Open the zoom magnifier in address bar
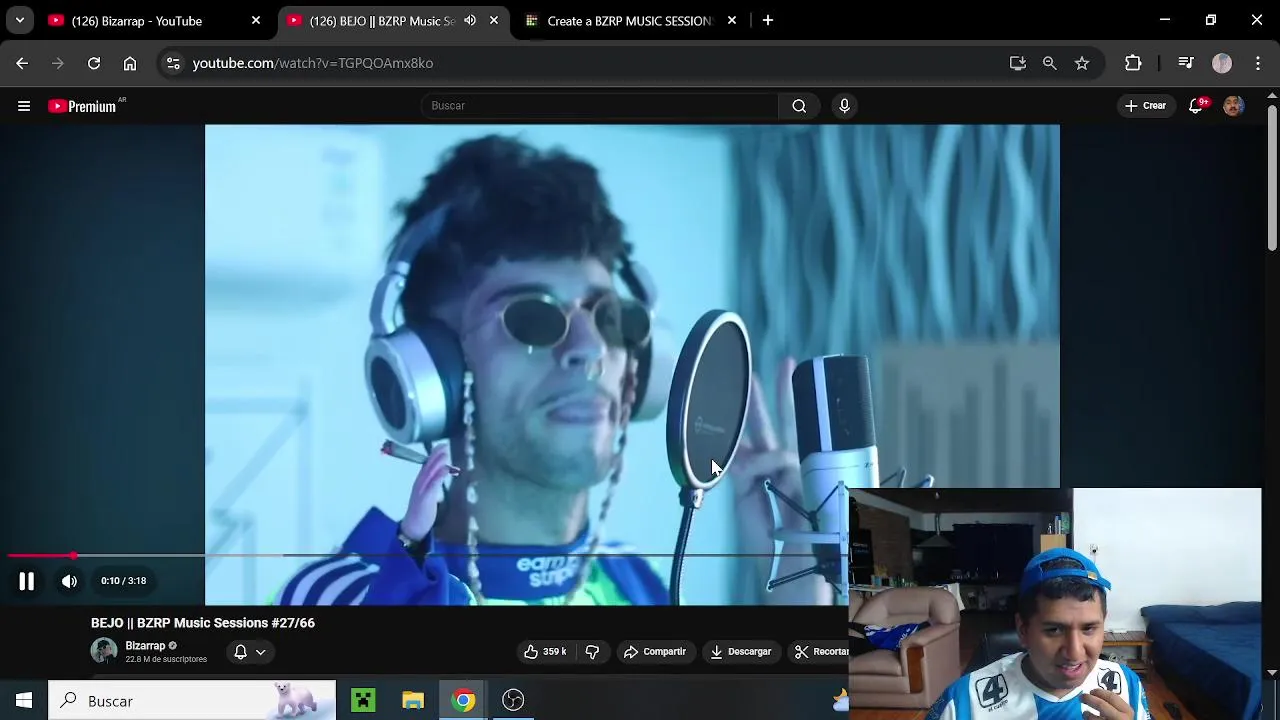The image size is (1280, 720). [1049, 63]
